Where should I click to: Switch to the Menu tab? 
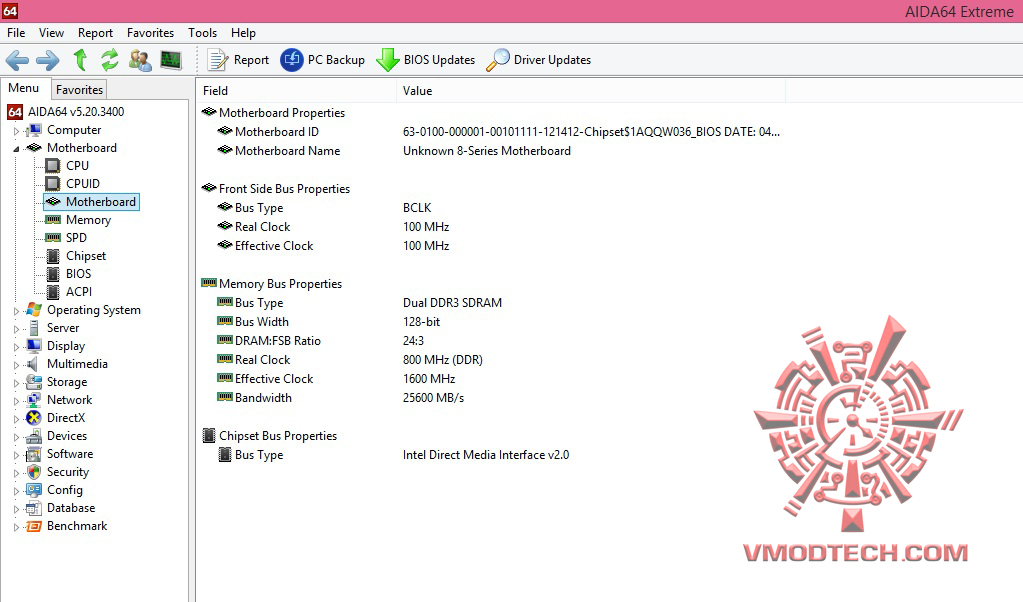click(24, 88)
